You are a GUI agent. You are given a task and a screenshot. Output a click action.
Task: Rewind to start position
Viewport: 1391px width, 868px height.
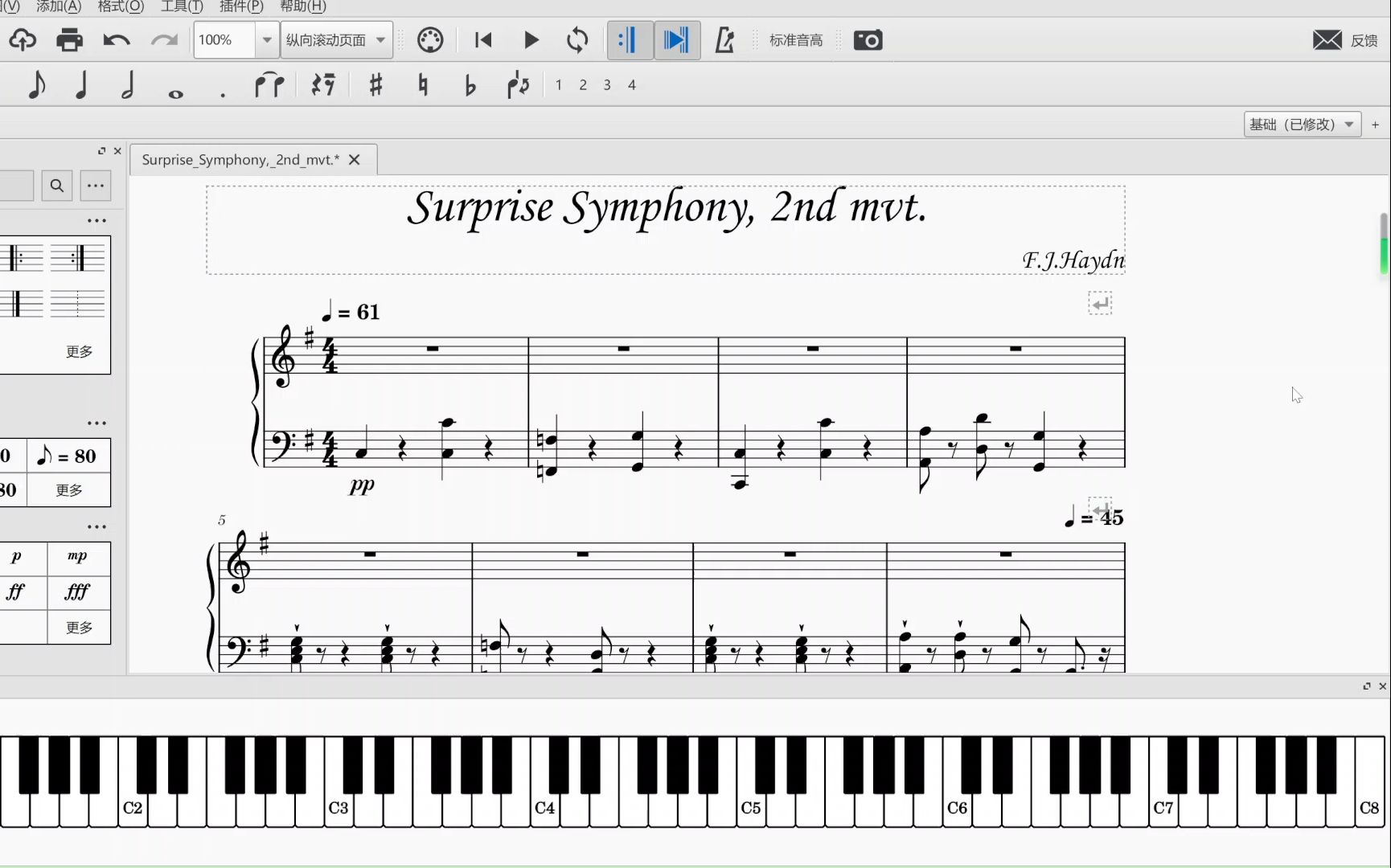483,39
